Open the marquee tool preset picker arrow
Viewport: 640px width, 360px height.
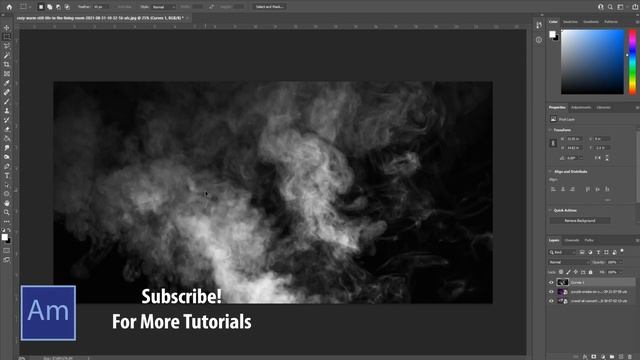(x=30, y=7)
